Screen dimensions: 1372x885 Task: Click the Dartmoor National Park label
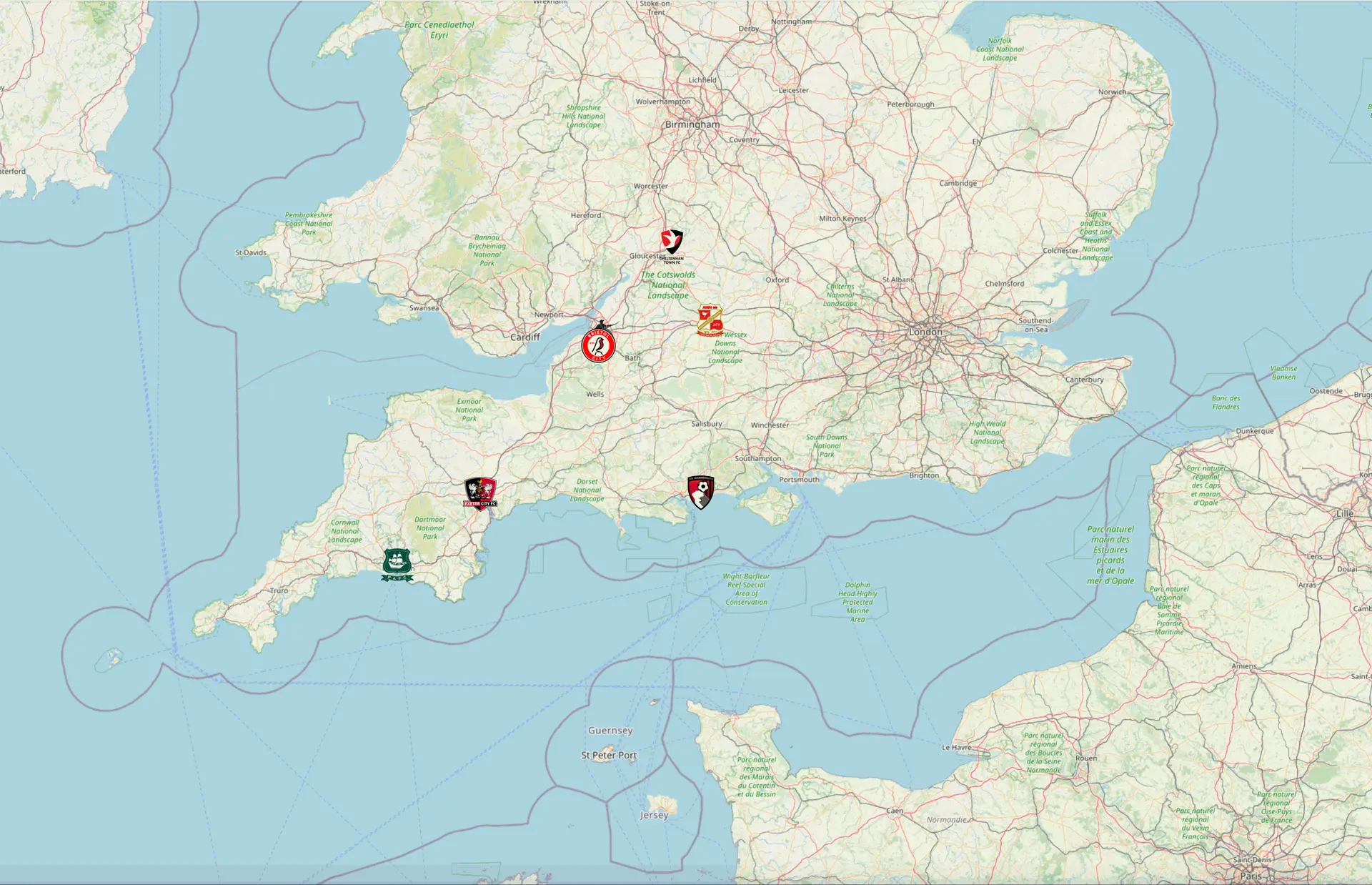coord(430,528)
